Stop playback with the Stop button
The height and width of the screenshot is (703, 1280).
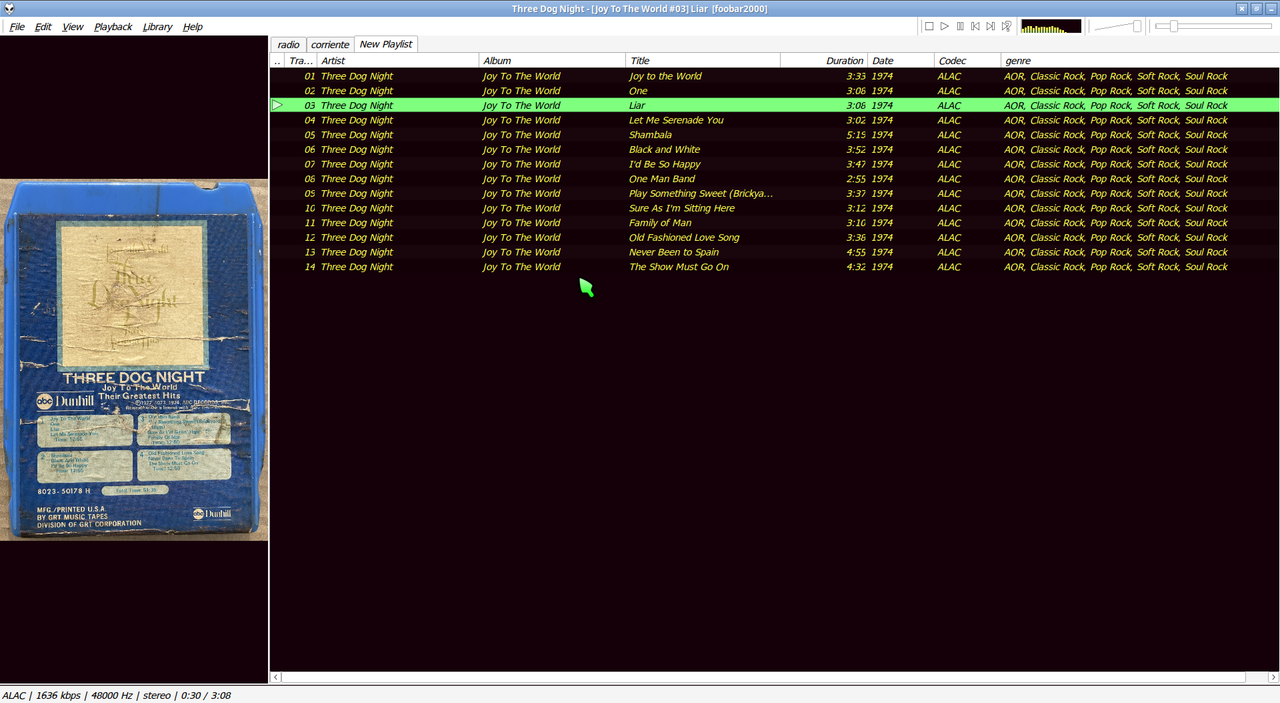pyautogui.click(x=929, y=26)
